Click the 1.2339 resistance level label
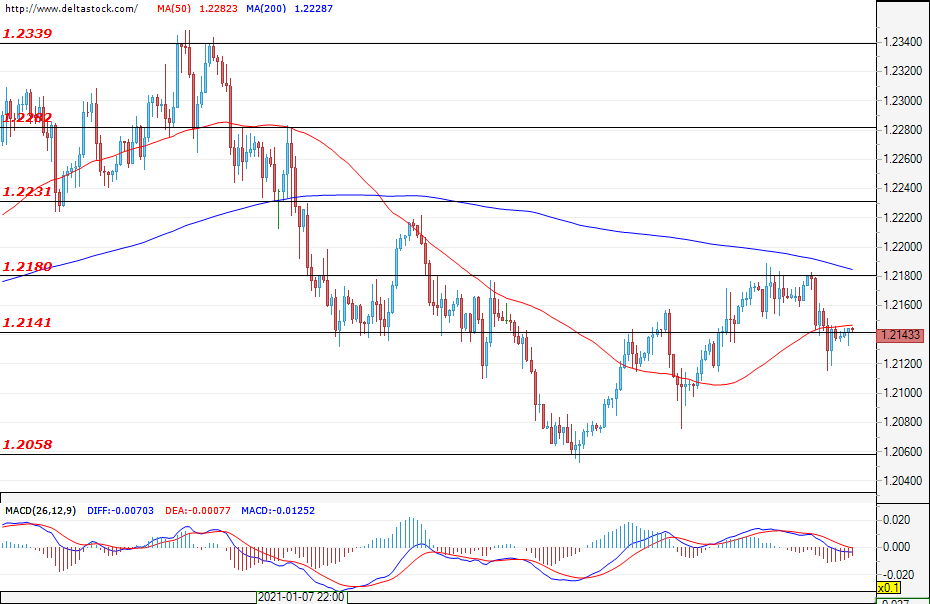Screen dimensions: 930x604 point(27,34)
